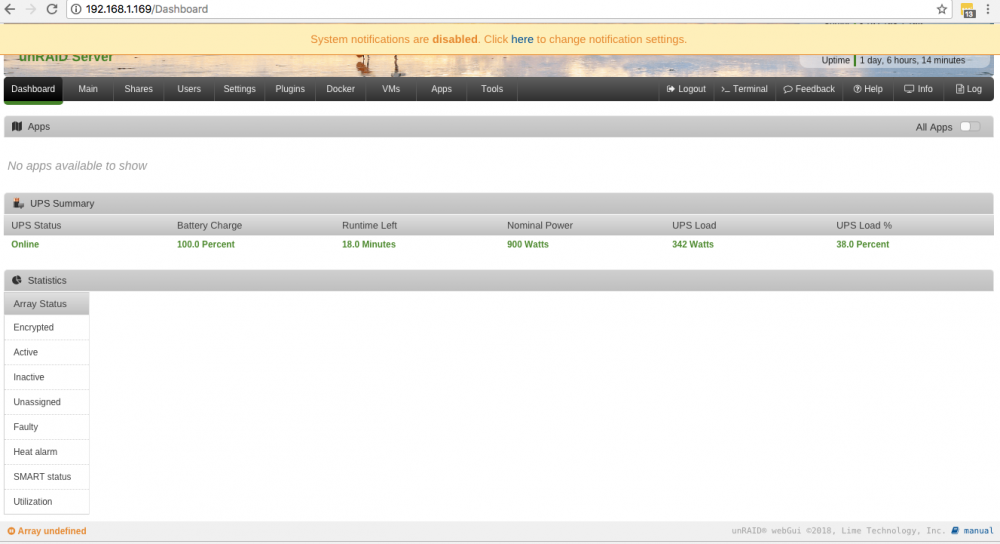Click the Battery Charge column header
Viewport: 1000px width, 544px height.
[x=209, y=225]
